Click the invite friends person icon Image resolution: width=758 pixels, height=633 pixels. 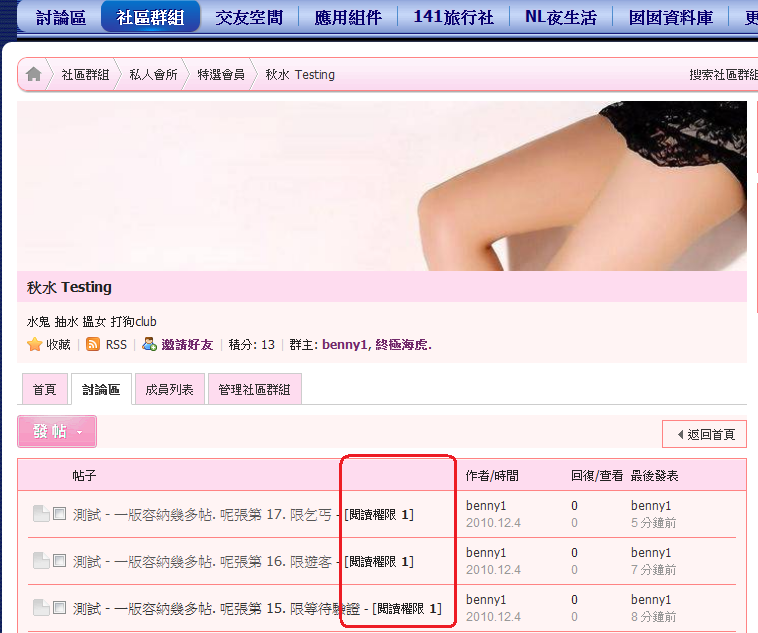coord(149,344)
